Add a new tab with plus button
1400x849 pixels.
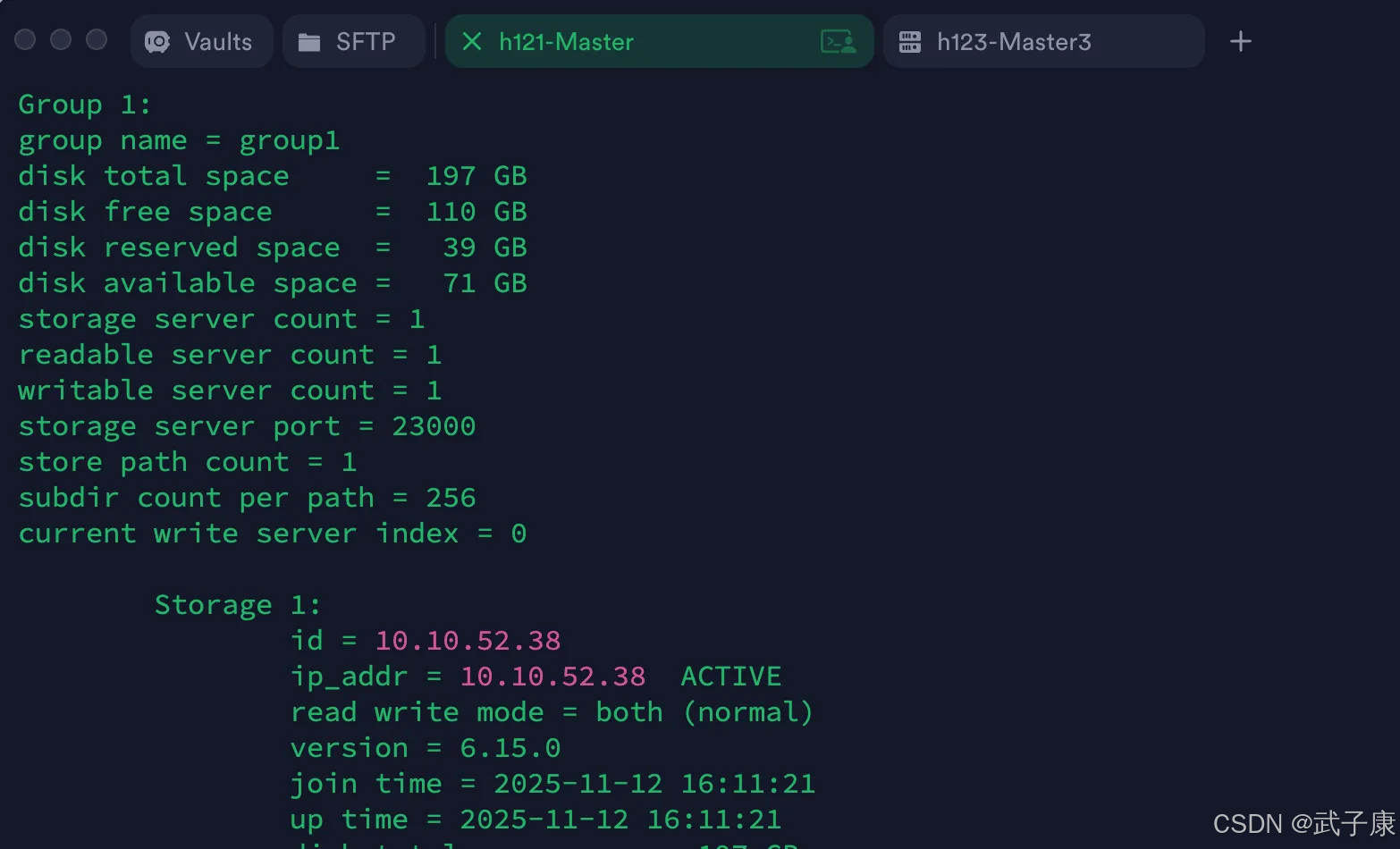[1240, 41]
